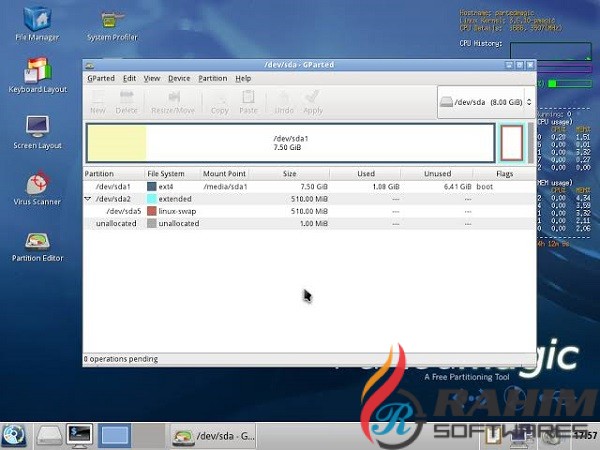Image resolution: width=600 pixels, height=450 pixels.
Task: Select the /dev/sda5 partition row
Action: click(x=309, y=211)
